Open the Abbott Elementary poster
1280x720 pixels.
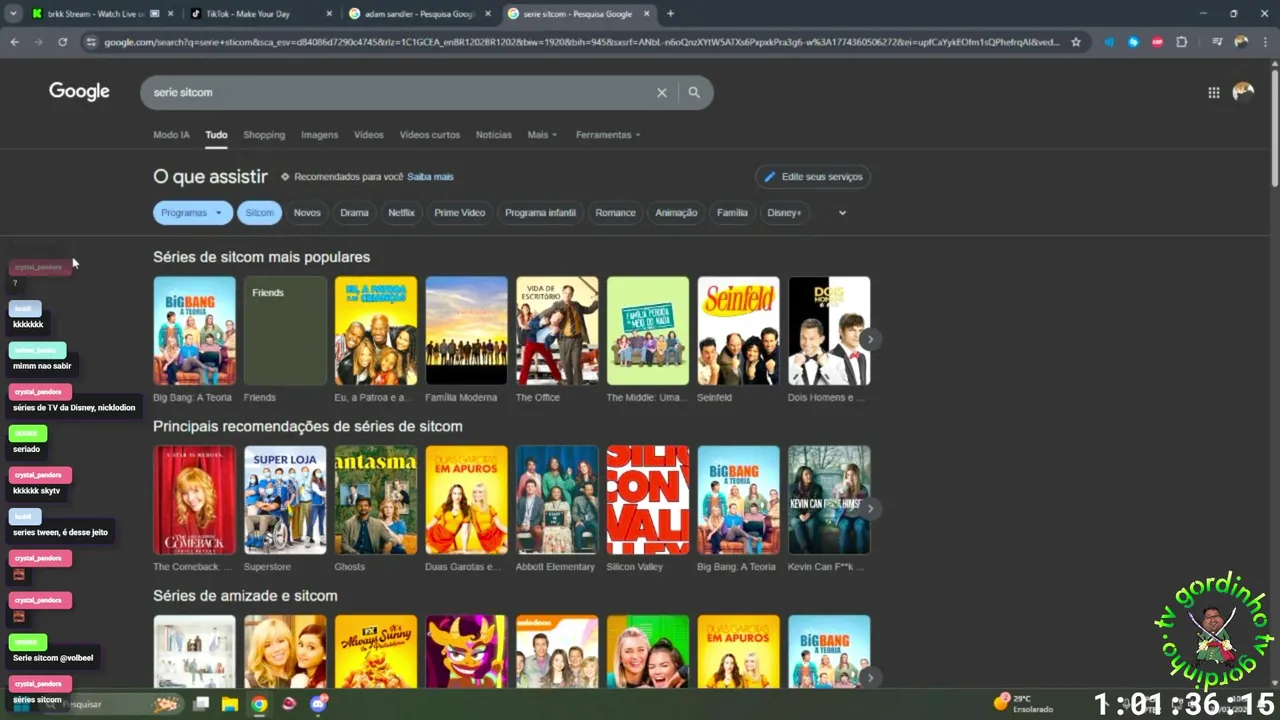coord(557,500)
